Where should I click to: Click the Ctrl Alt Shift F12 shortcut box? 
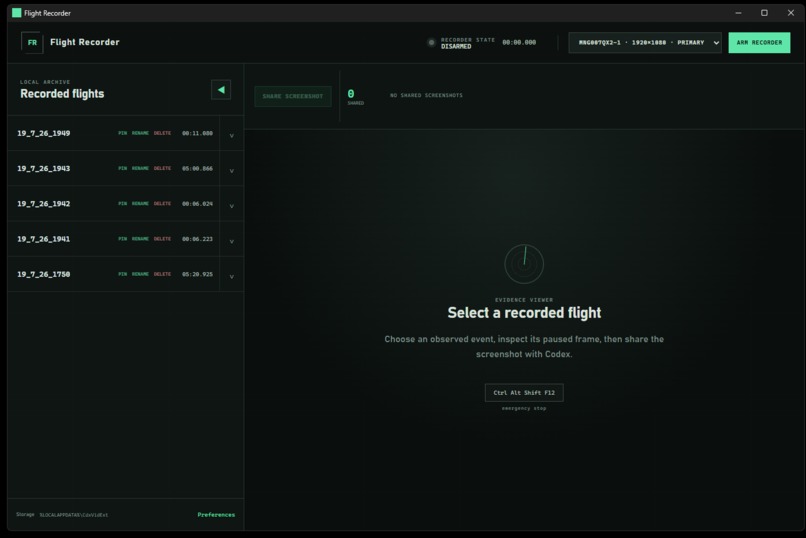[x=524, y=393]
